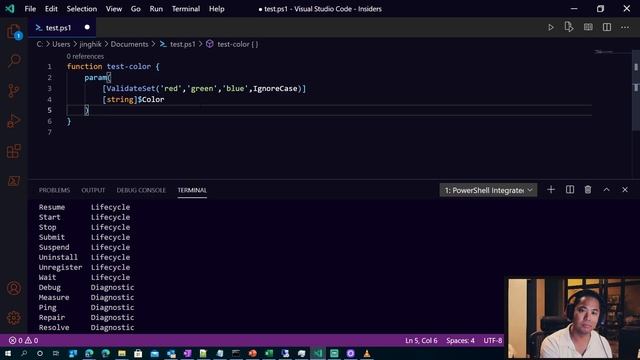Open the Source Control view
Screen dimensions: 640x360
pos(14,90)
